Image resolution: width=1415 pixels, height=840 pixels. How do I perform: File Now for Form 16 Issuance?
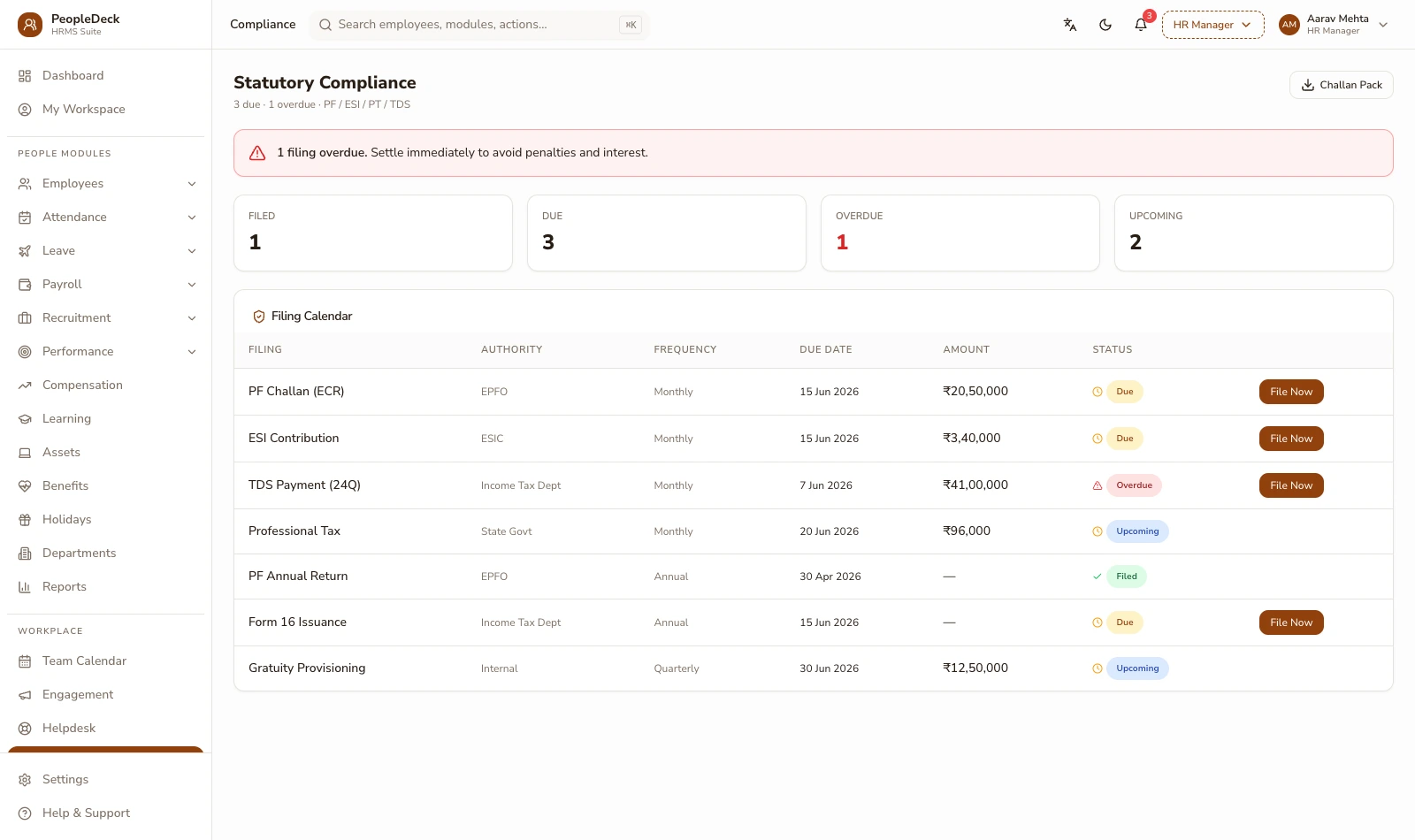1291,622
